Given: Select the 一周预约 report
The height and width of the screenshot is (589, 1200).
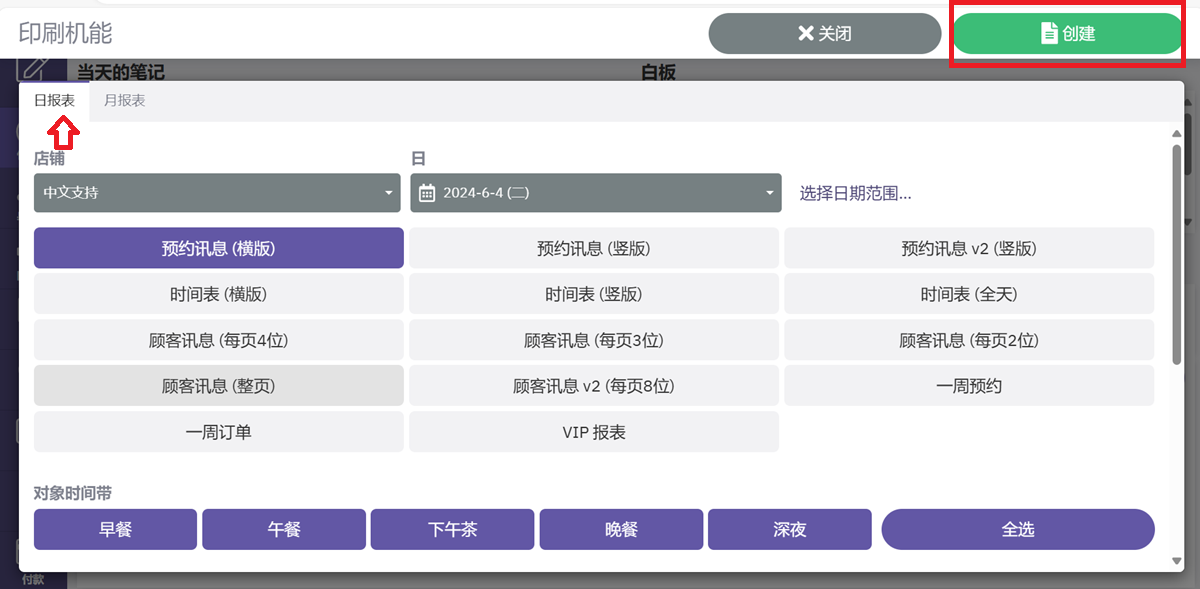Looking at the screenshot, I should [969, 386].
